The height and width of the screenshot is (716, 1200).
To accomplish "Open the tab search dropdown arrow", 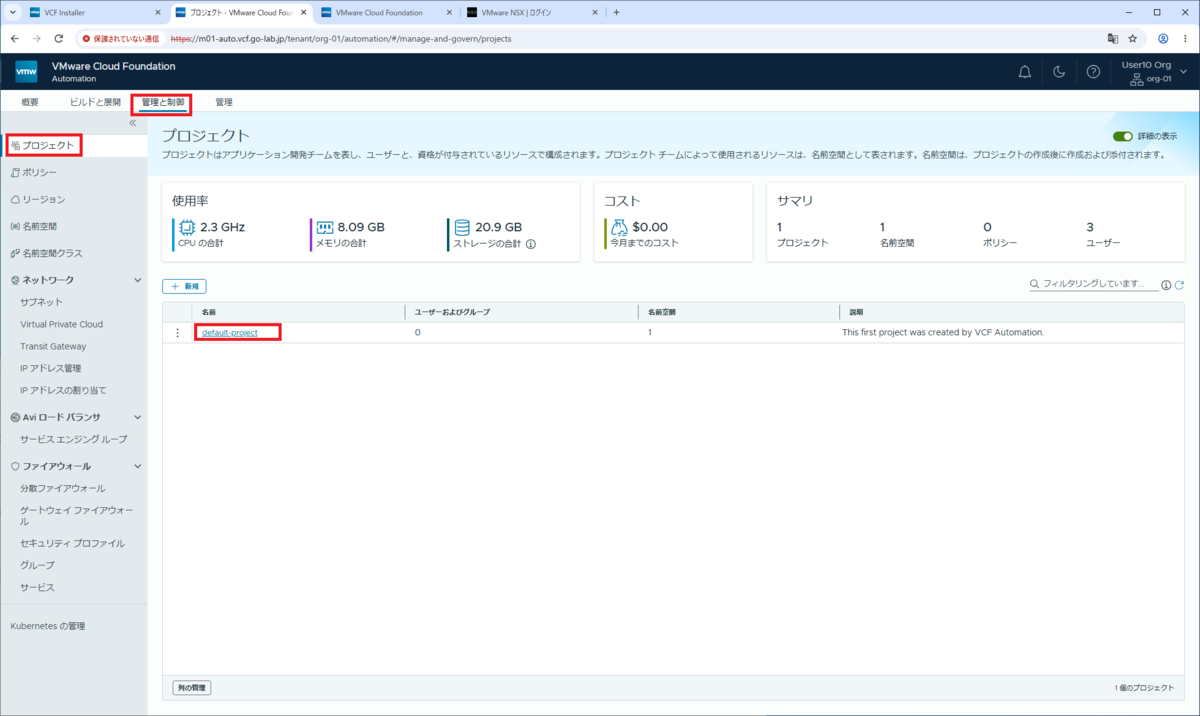I will (12, 13).
